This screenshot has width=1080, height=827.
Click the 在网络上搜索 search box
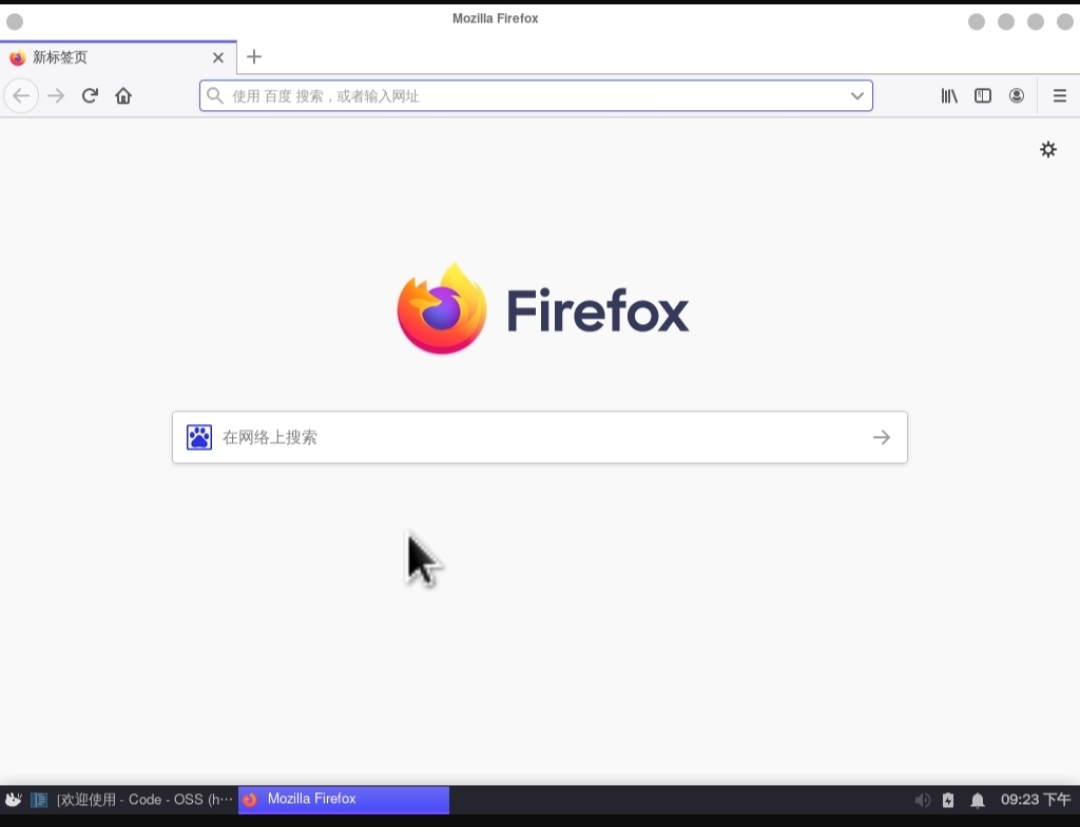540,437
